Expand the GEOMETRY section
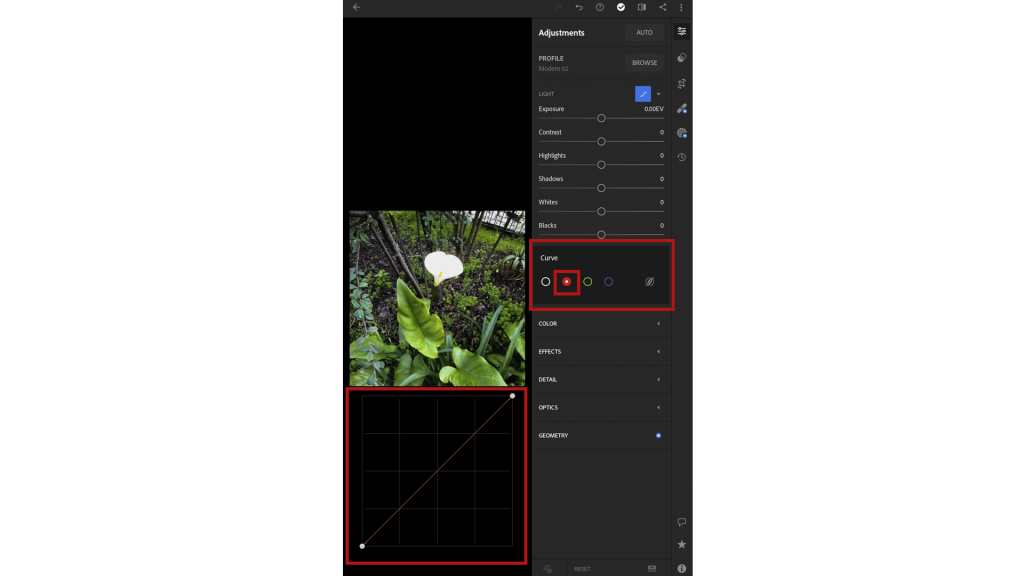This screenshot has height=576, width=1024. pyautogui.click(x=601, y=436)
